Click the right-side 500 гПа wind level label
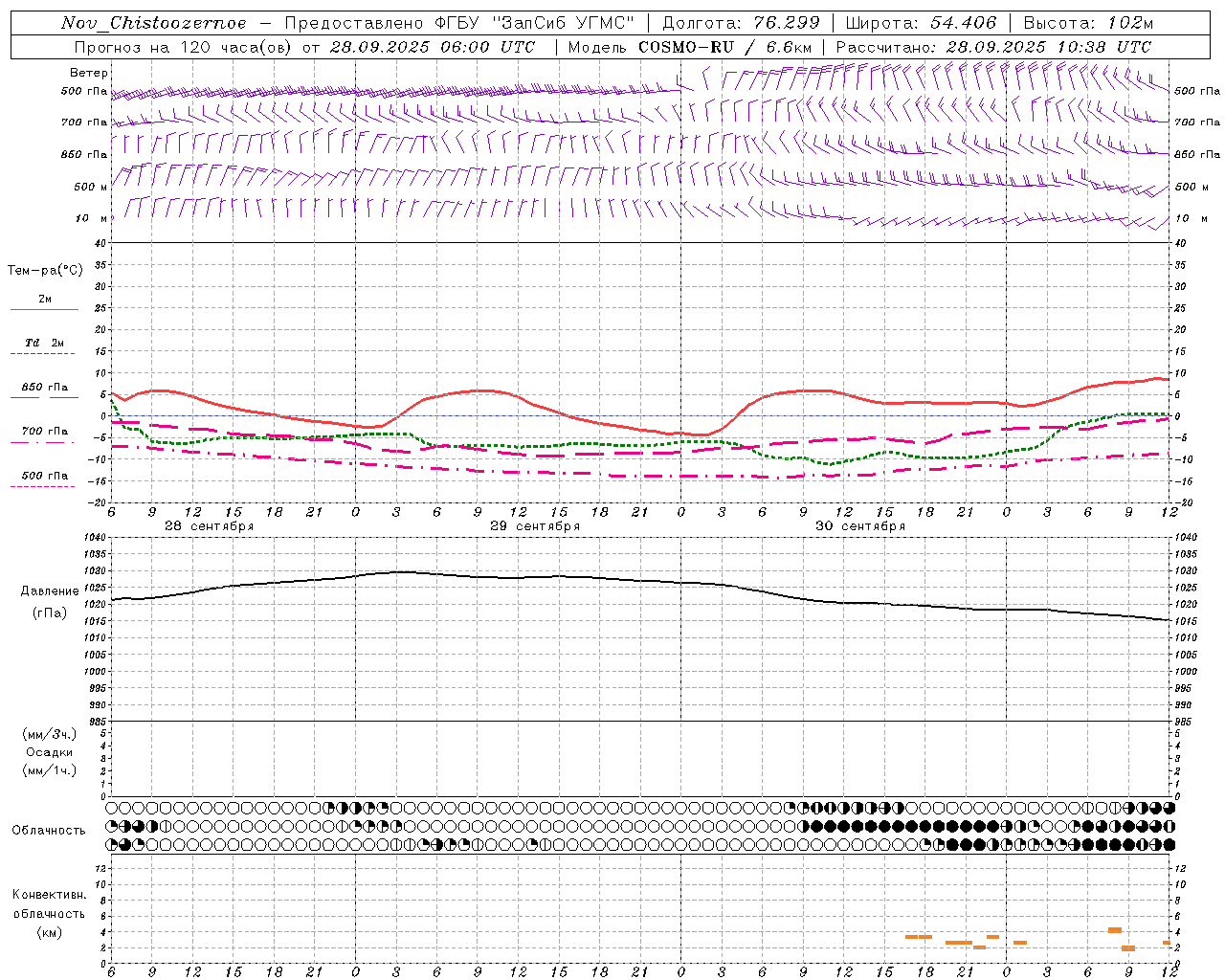This screenshot has width=1225, height=980. (x=1197, y=92)
